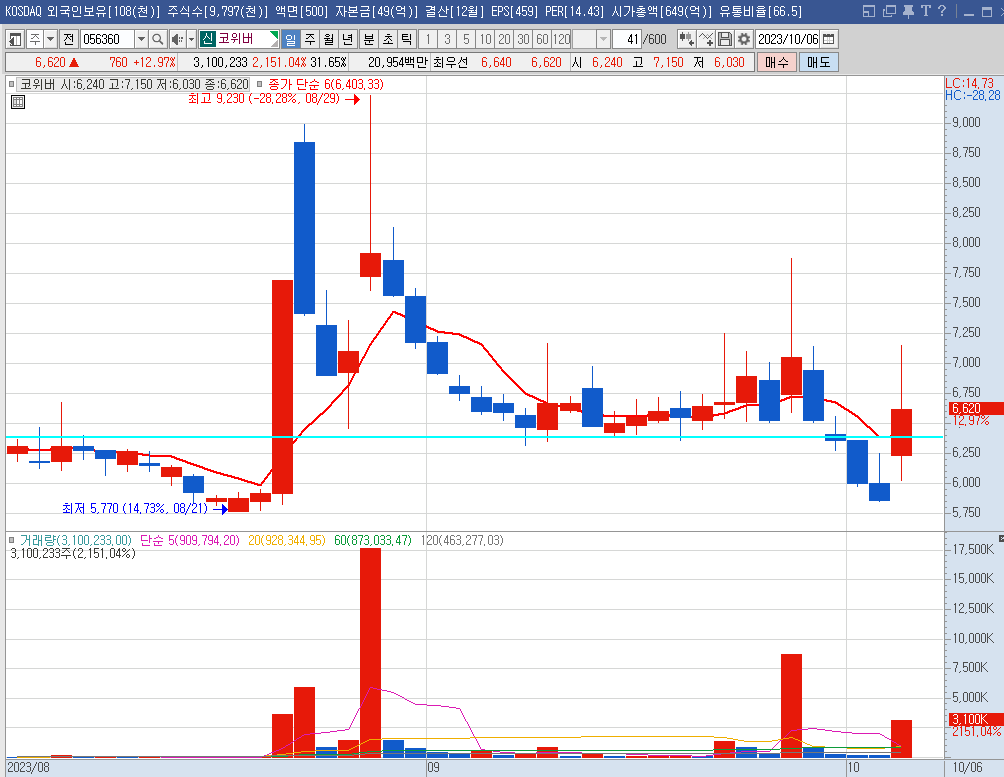Click the red 6,620 current price tag on axis
This screenshot has width=1004, height=777.
(975, 408)
